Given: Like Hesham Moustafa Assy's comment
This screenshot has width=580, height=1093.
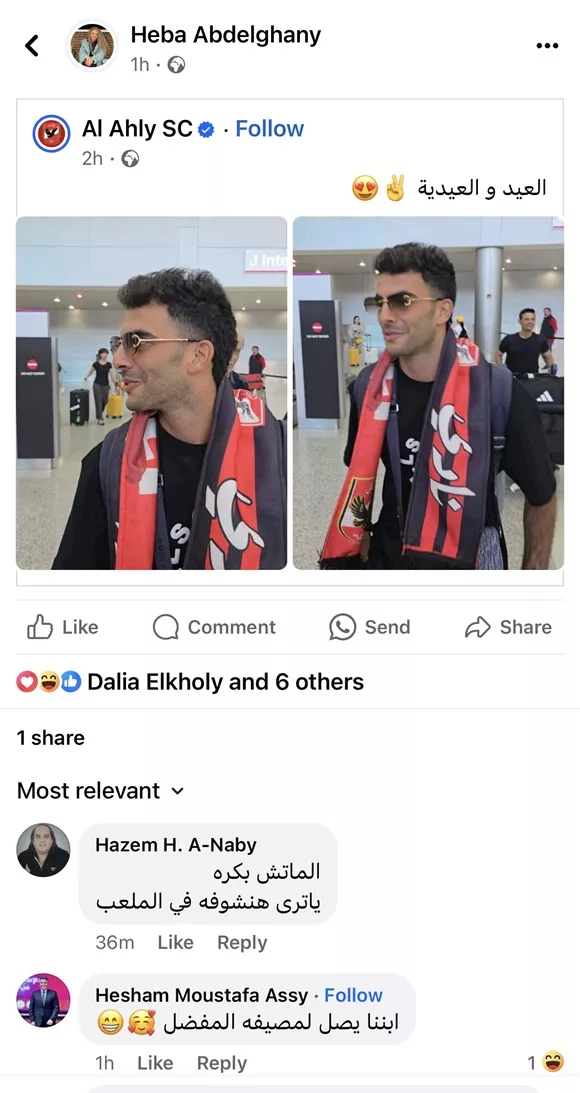Looking at the screenshot, I should point(155,1063).
